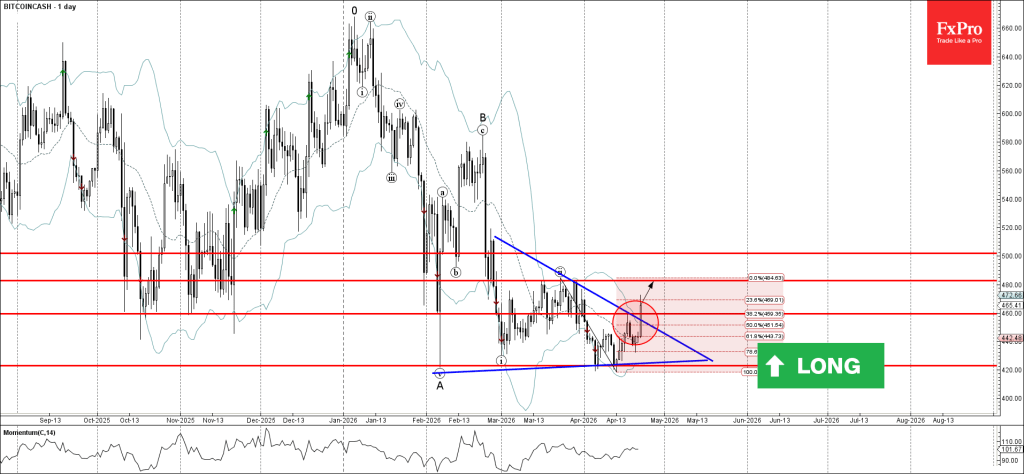Select the 0.0%(484.63) Fibonacci level label
The height and width of the screenshot is (474, 1024).
click(765, 279)
